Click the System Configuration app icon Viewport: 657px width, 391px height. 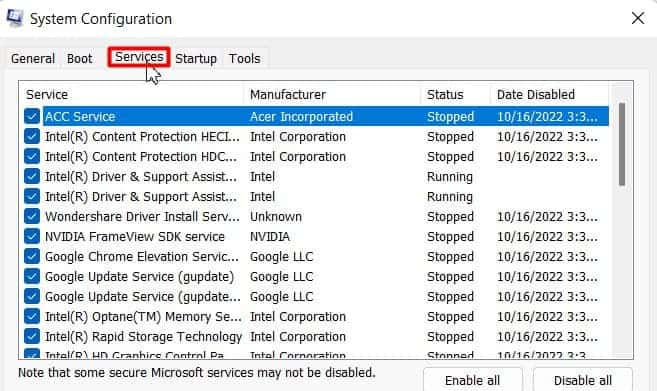[15, 18]
